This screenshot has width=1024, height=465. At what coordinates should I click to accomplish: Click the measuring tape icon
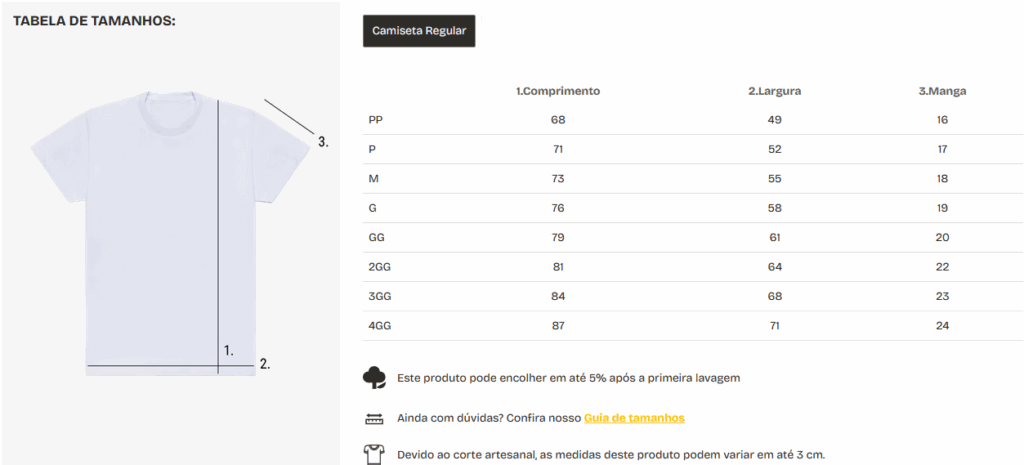(x=374, y=418)
